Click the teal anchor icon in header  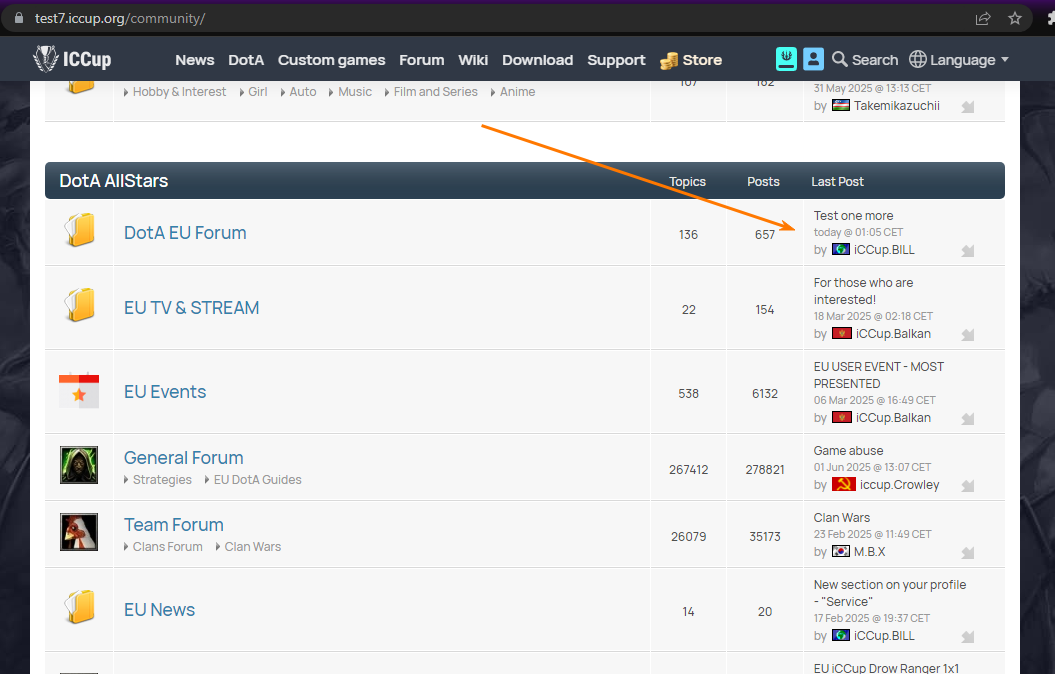pos(786,59)
